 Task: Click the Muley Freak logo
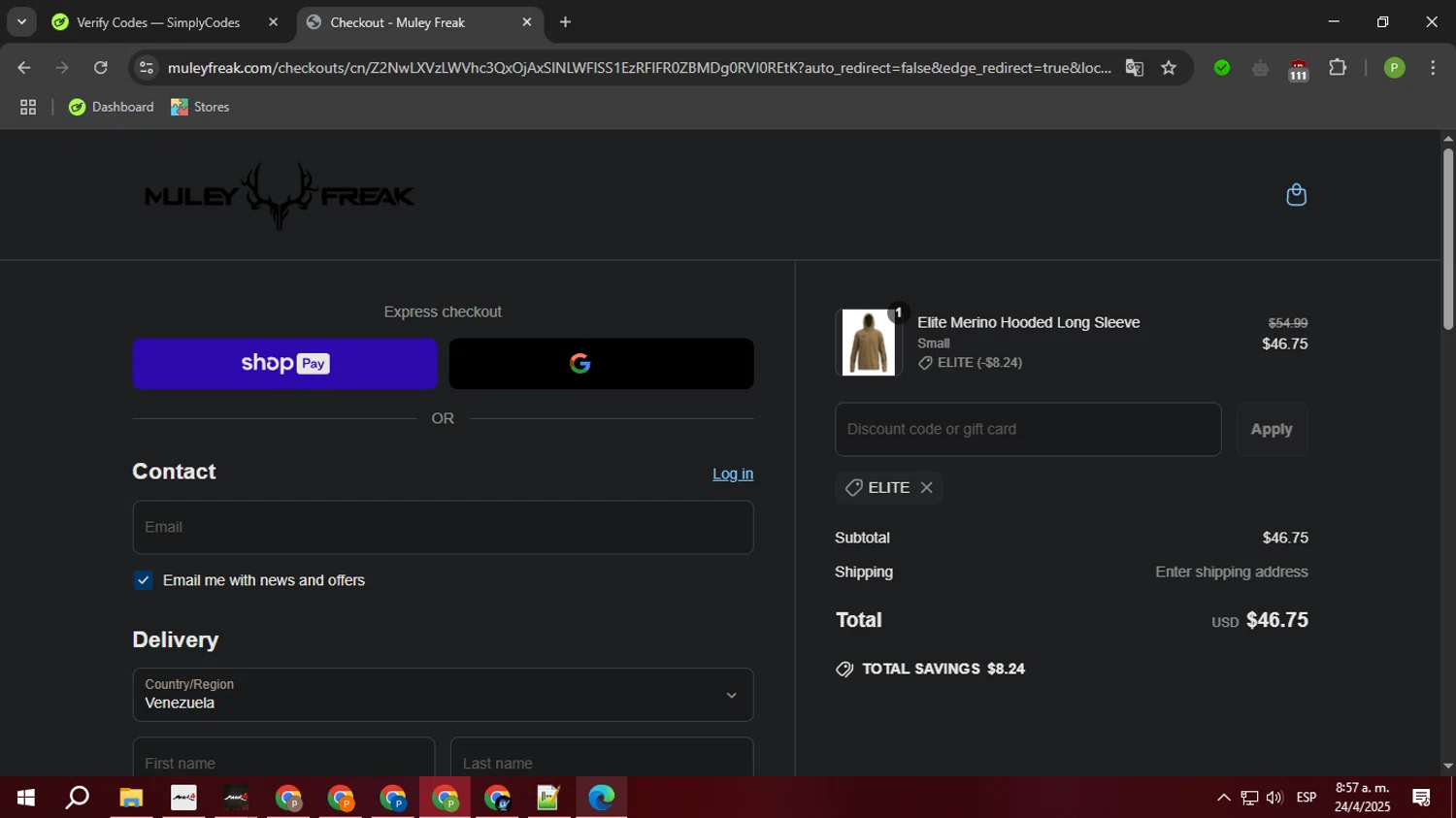[280, 195]
